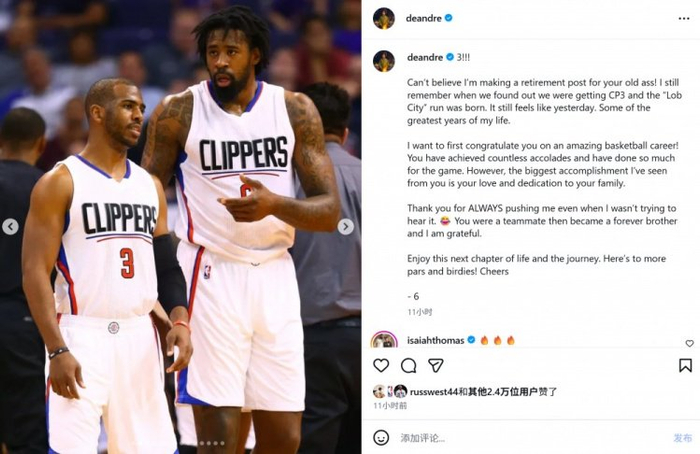Image resolution: width=700 pixels, height=454 pixels.
Task: Open the emoji picker in comment box
Action: tap(381, 437)
